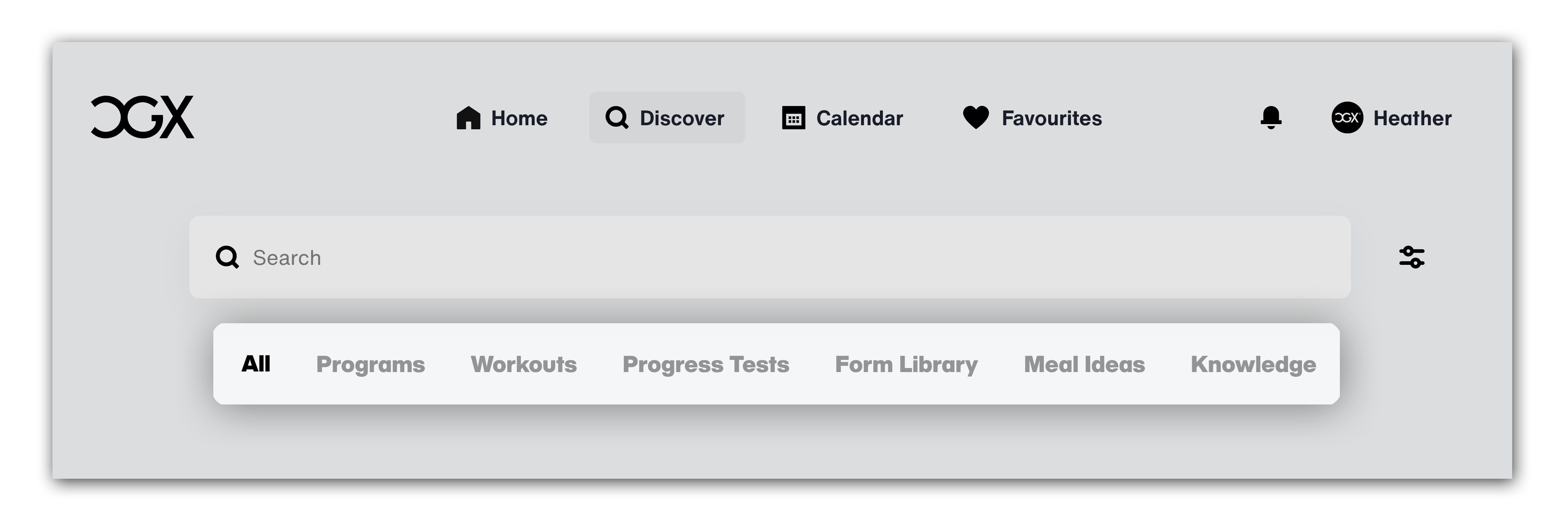Click the search bar magnifier icon
The height and width of the screenshot is (526, 1568).
pyautogui.click(x=227, y=257)
